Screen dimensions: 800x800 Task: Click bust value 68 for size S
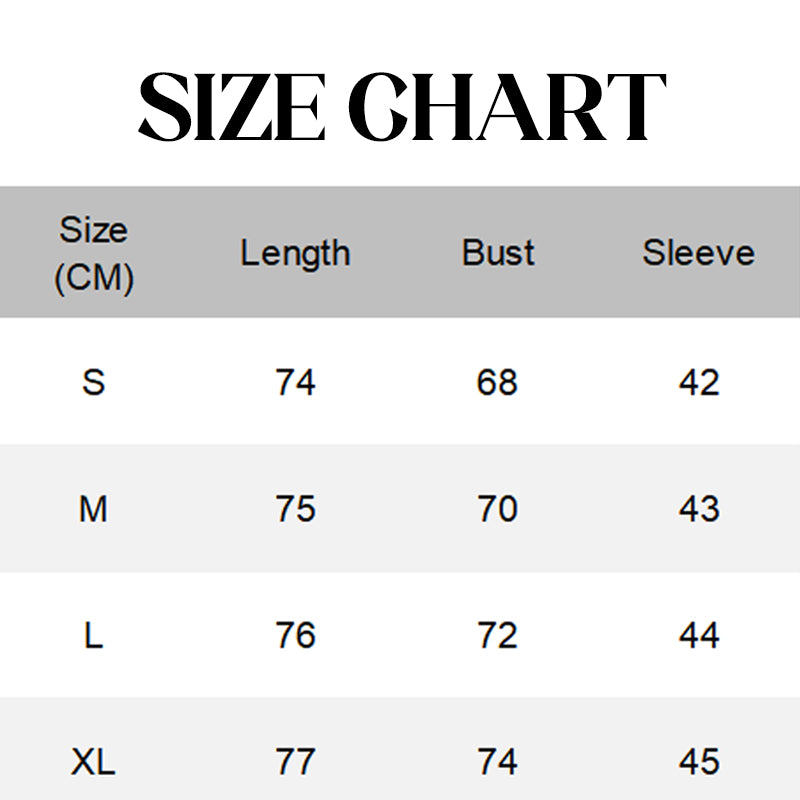point(497,382)
